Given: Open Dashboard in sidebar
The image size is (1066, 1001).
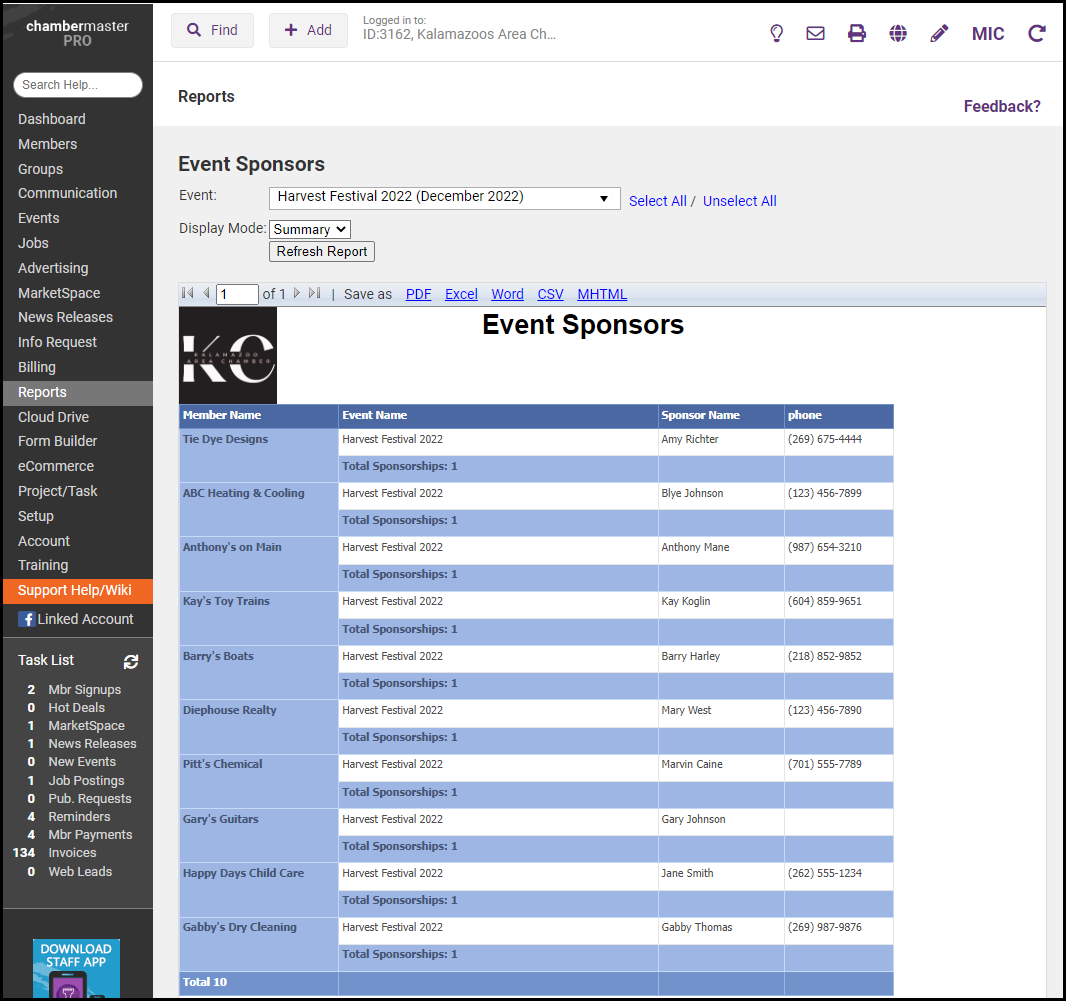Looking at the screenshot, I should coord(52,119).
